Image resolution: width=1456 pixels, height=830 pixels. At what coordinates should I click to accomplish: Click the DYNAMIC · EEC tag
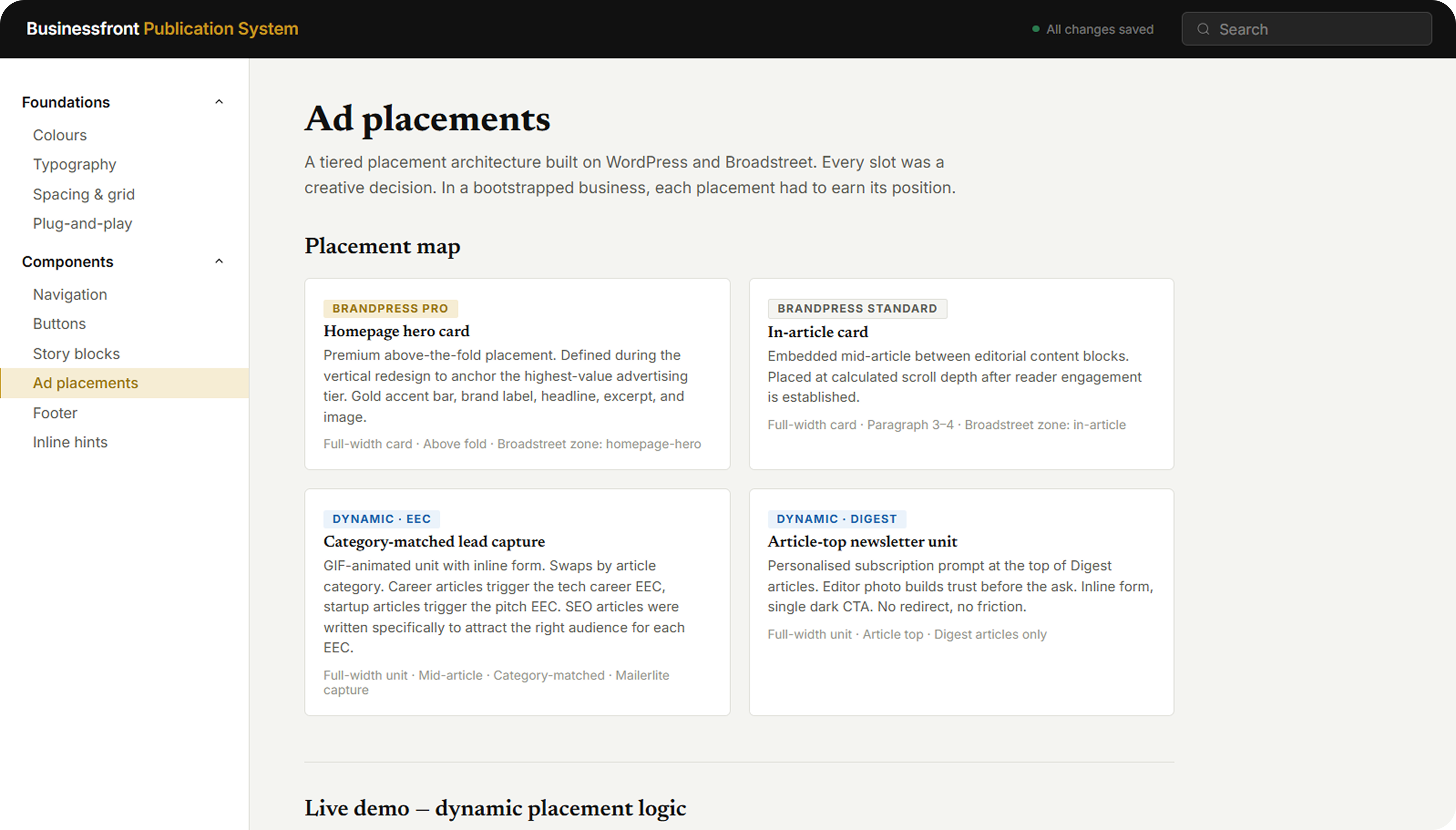point(381,519)
